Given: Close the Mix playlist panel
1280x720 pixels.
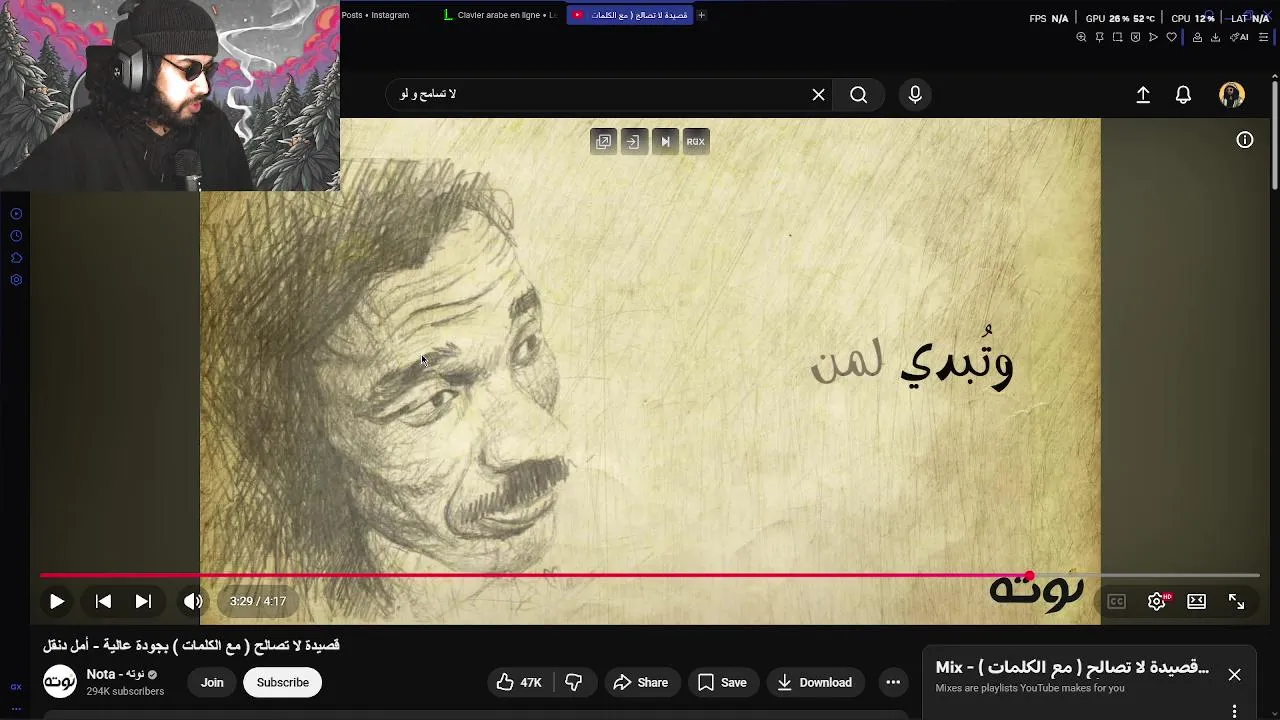Looking at the screenshot, I should 1234,675.
